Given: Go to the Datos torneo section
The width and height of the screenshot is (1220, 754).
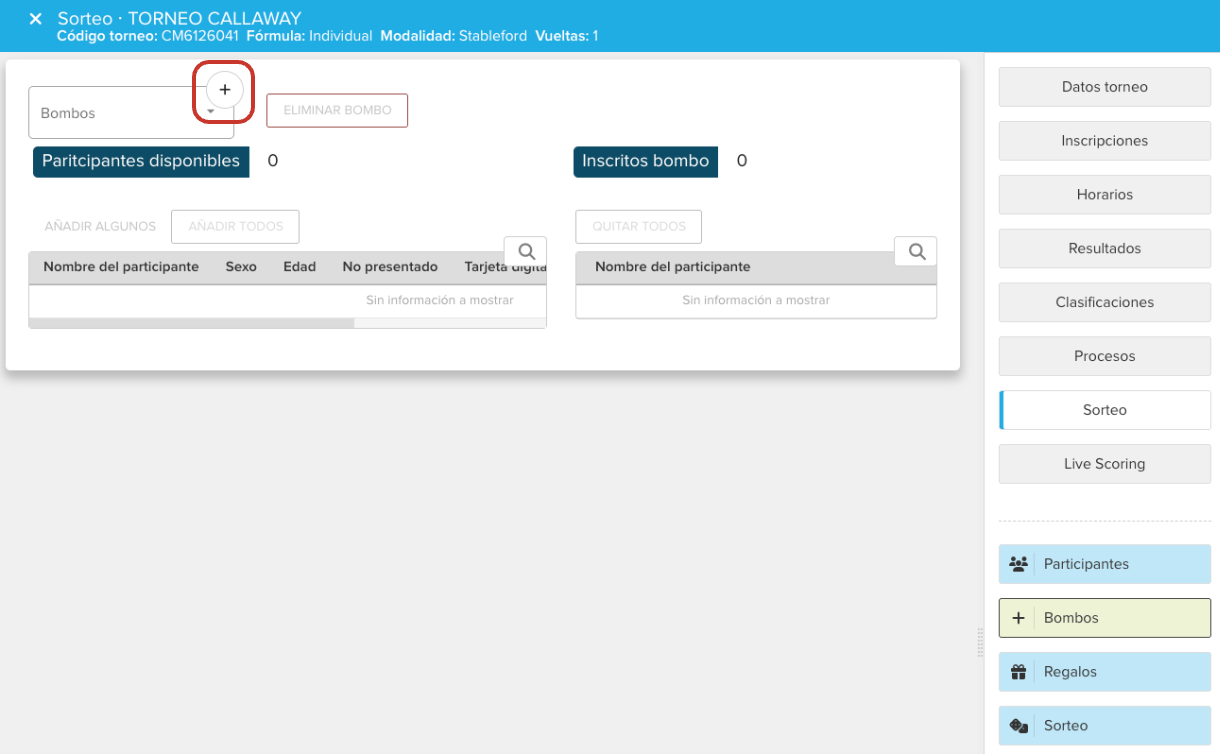Looking at the screenshot, I should [1104, 87].
